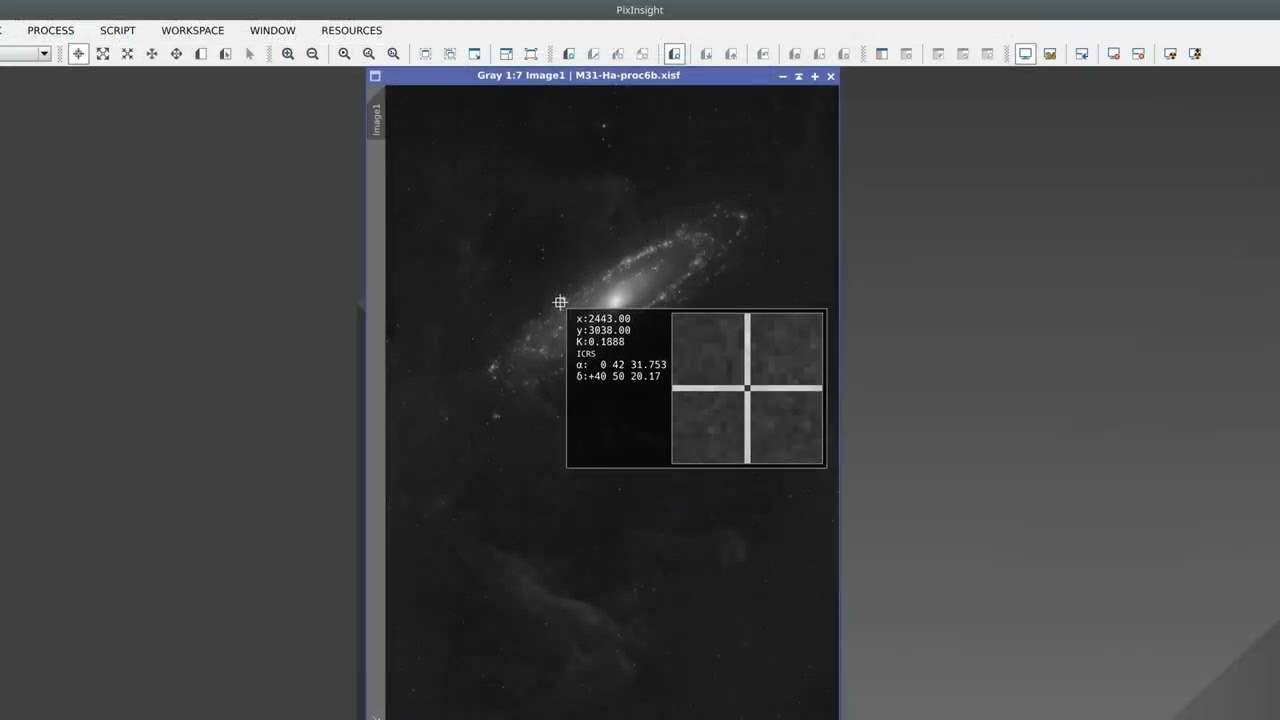Select the New Preview mode tool

201,54
